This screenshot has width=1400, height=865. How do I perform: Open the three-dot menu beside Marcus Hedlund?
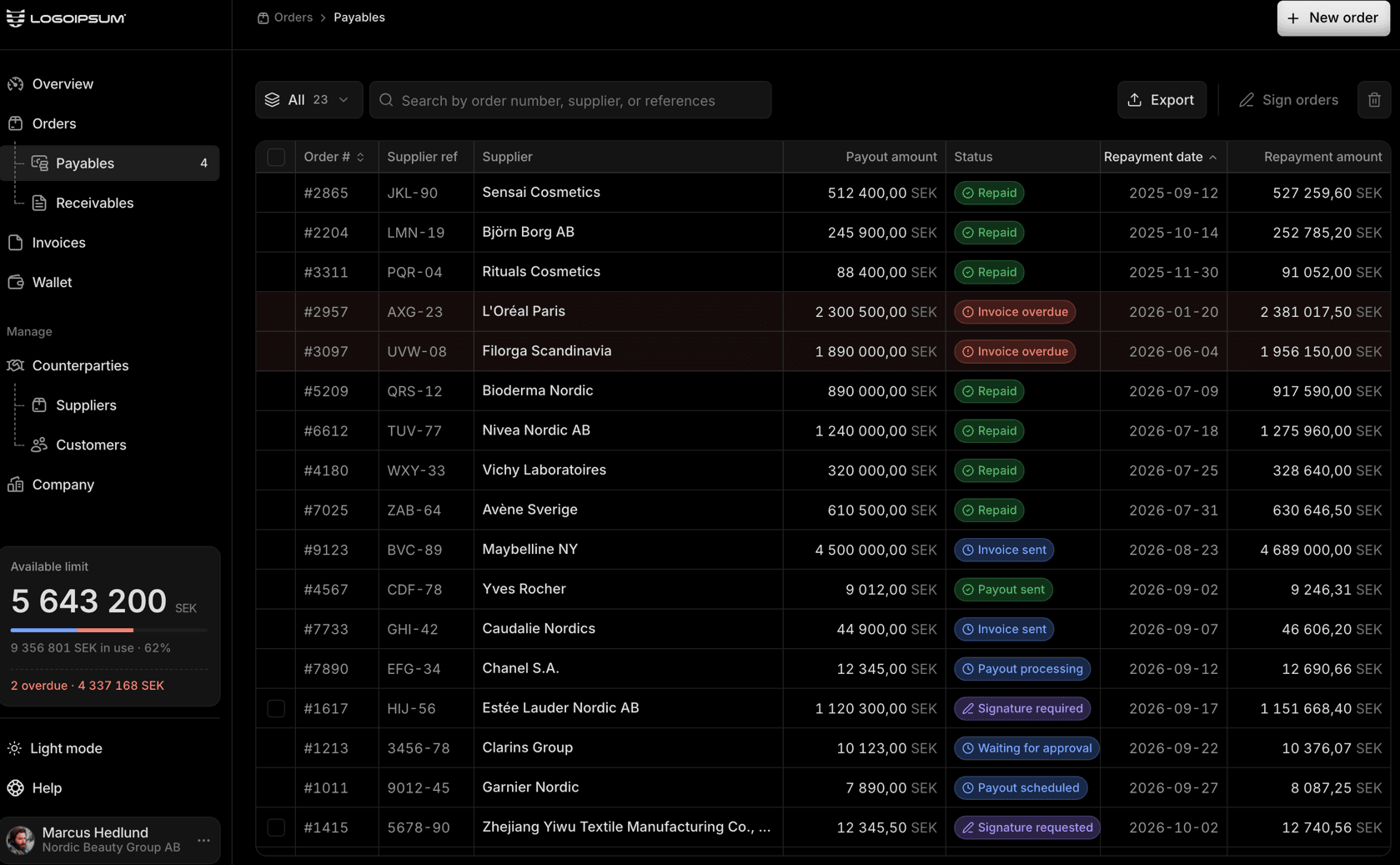(203, 840)
